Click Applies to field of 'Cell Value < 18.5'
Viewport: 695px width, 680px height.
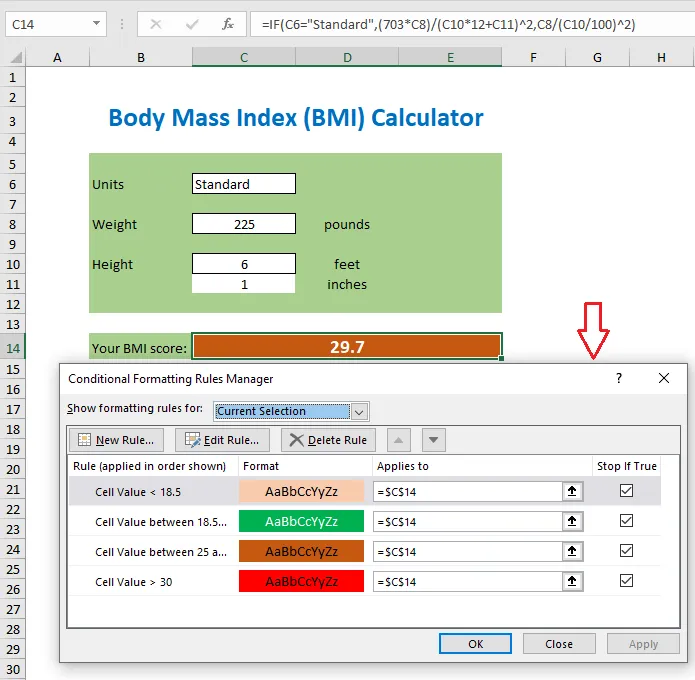(468, 491)
